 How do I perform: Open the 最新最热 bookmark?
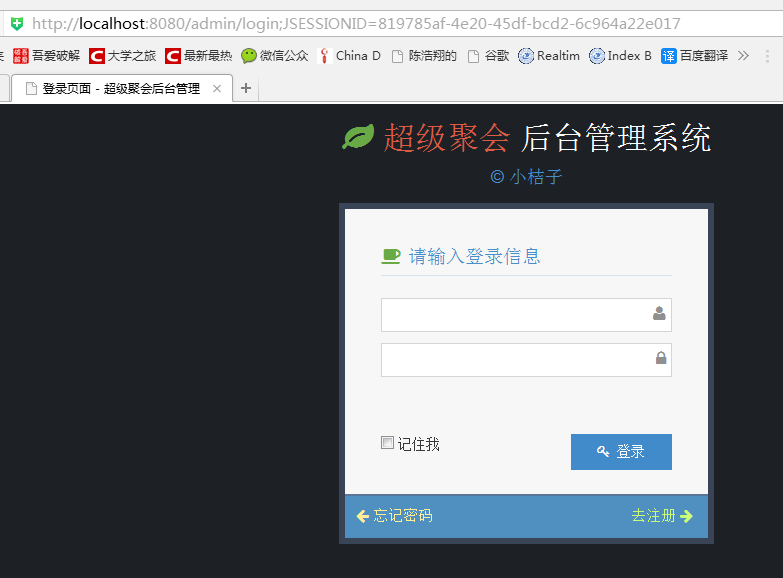tap(199, 55)
